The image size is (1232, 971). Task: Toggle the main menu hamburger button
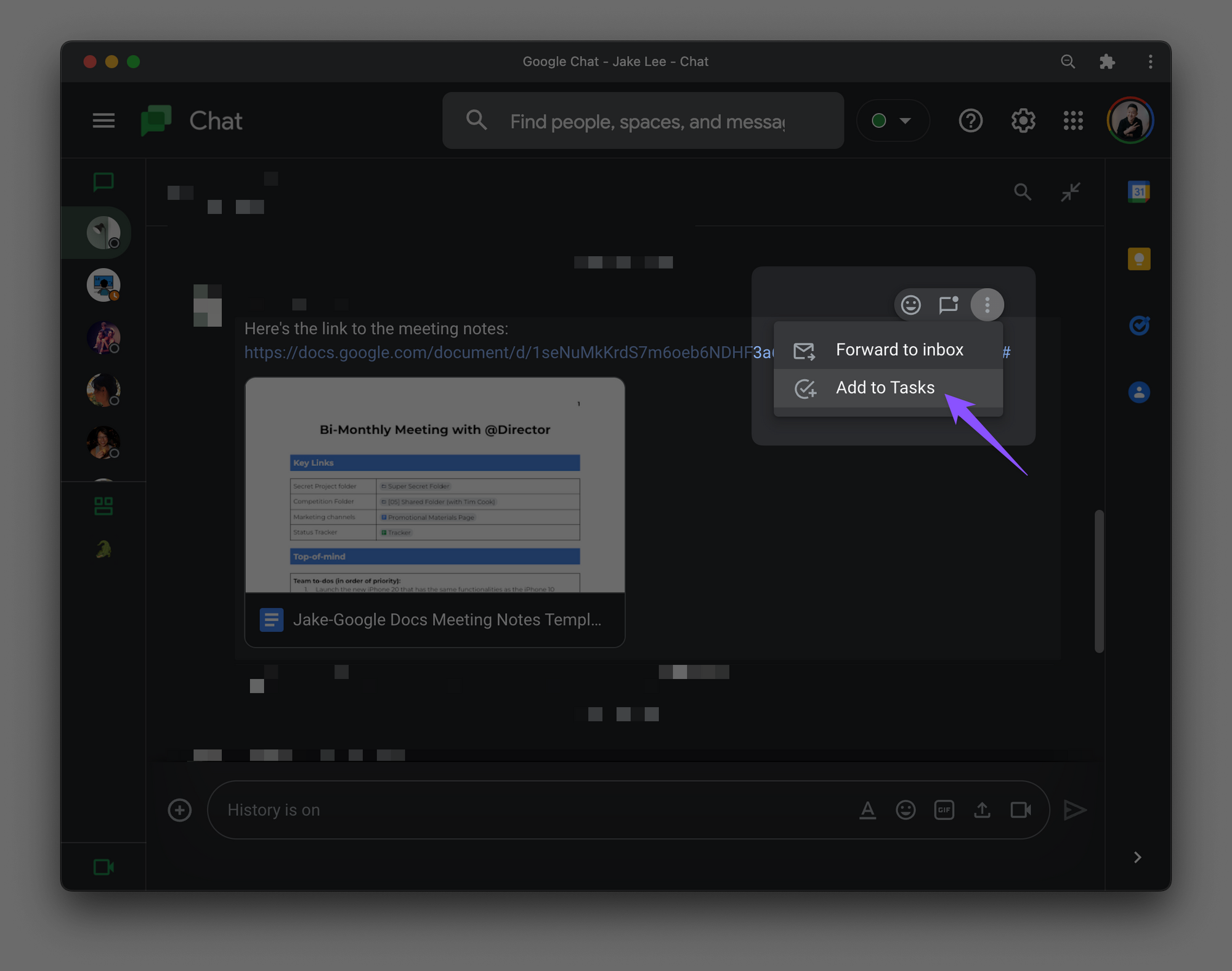103,121
